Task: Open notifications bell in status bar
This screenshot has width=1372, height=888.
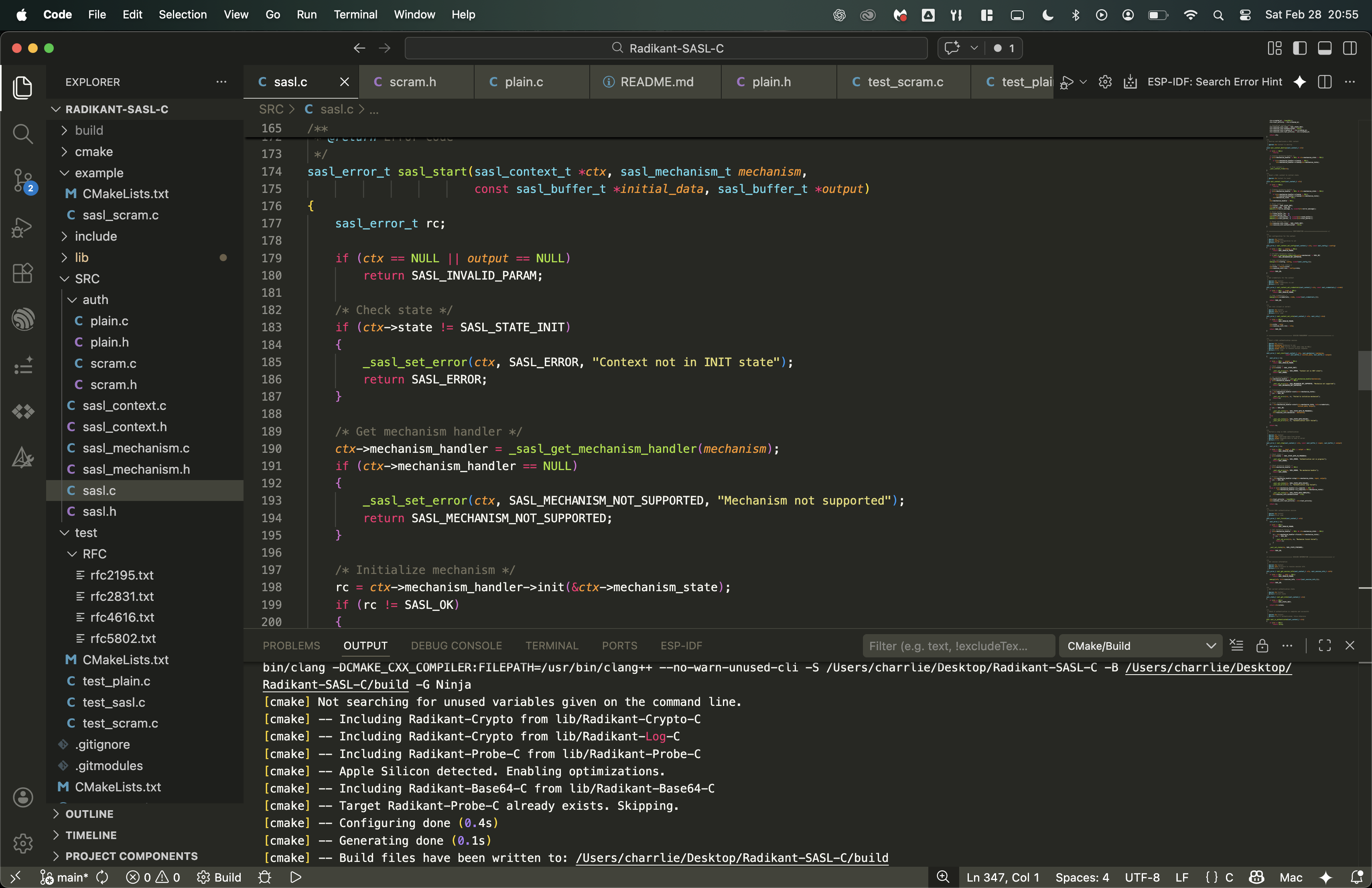Action: pos(1356,877)
